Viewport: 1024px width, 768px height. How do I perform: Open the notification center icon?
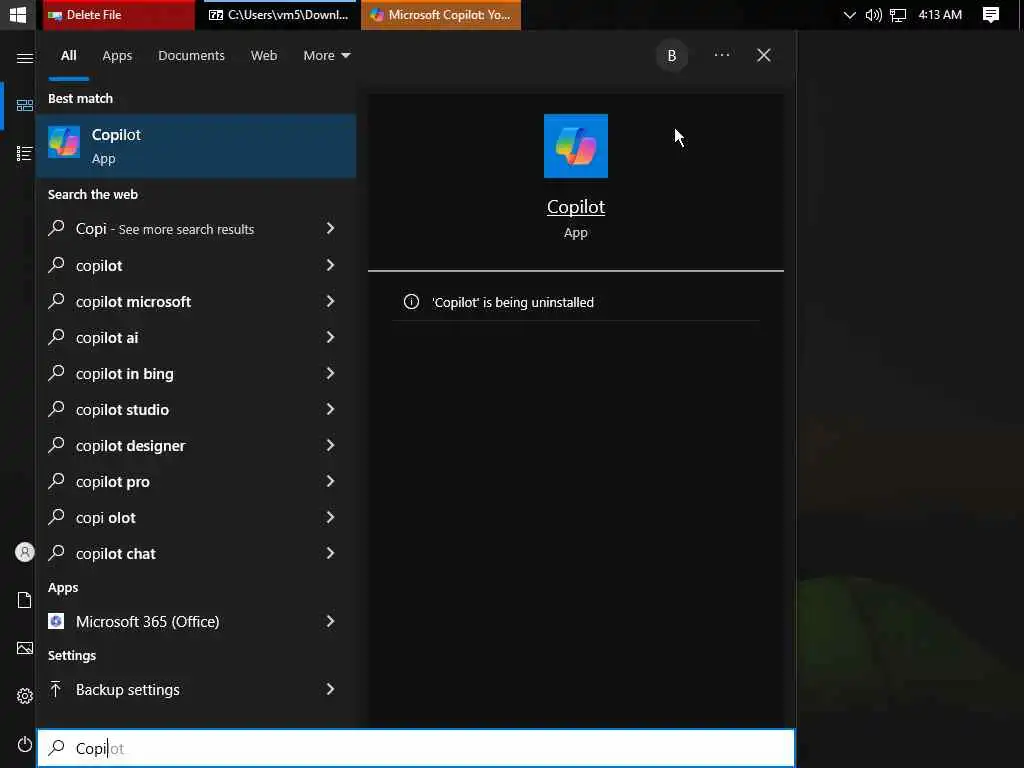tap(991, 14)
